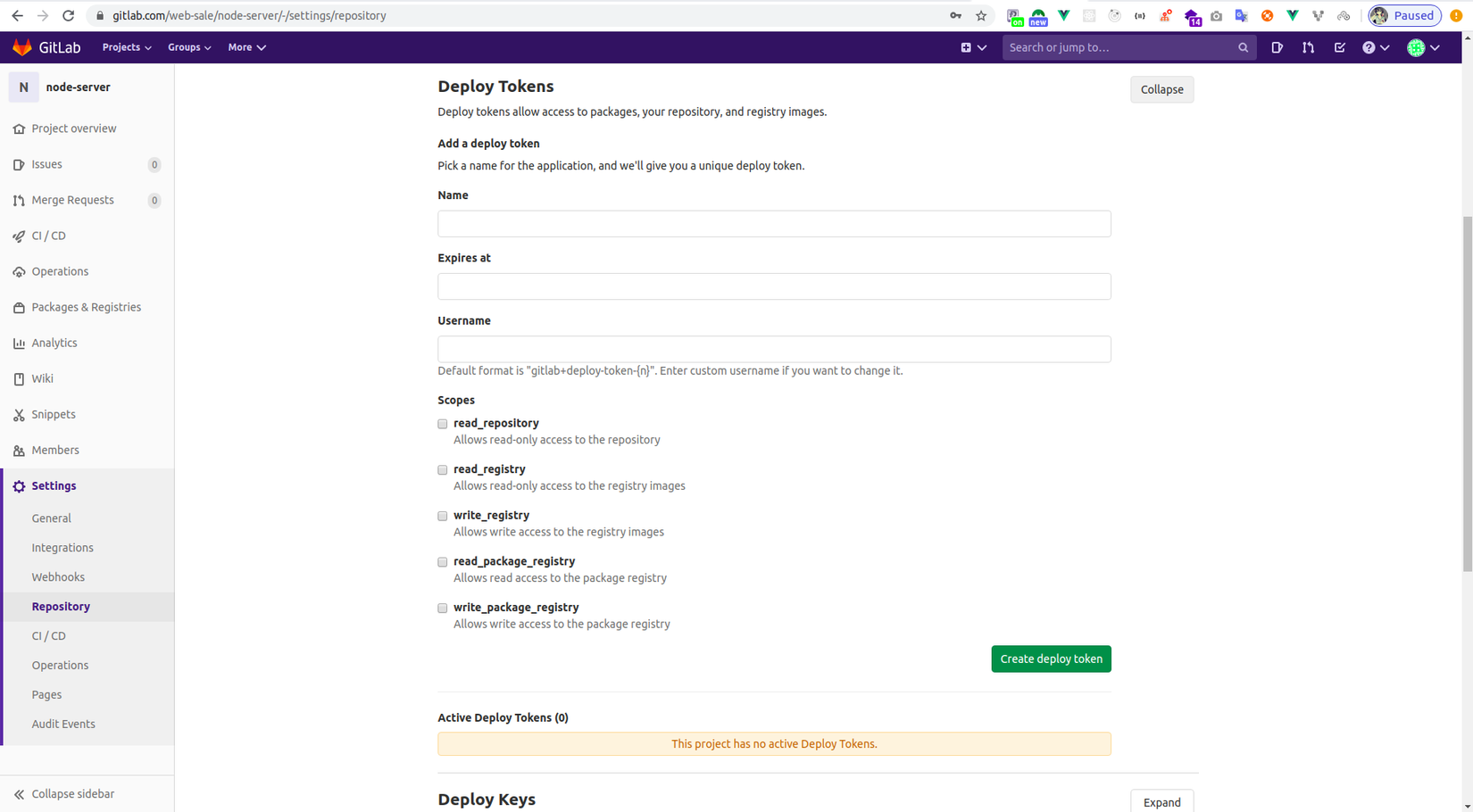Open Merge Requests icon in top navbar

click(1308, 47)
